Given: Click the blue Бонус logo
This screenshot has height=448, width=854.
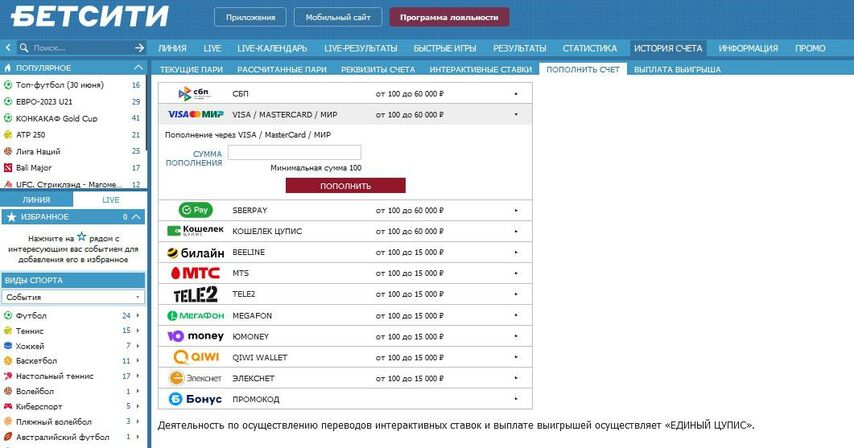Looking at the screenshot, I should (x=196, y=399).
